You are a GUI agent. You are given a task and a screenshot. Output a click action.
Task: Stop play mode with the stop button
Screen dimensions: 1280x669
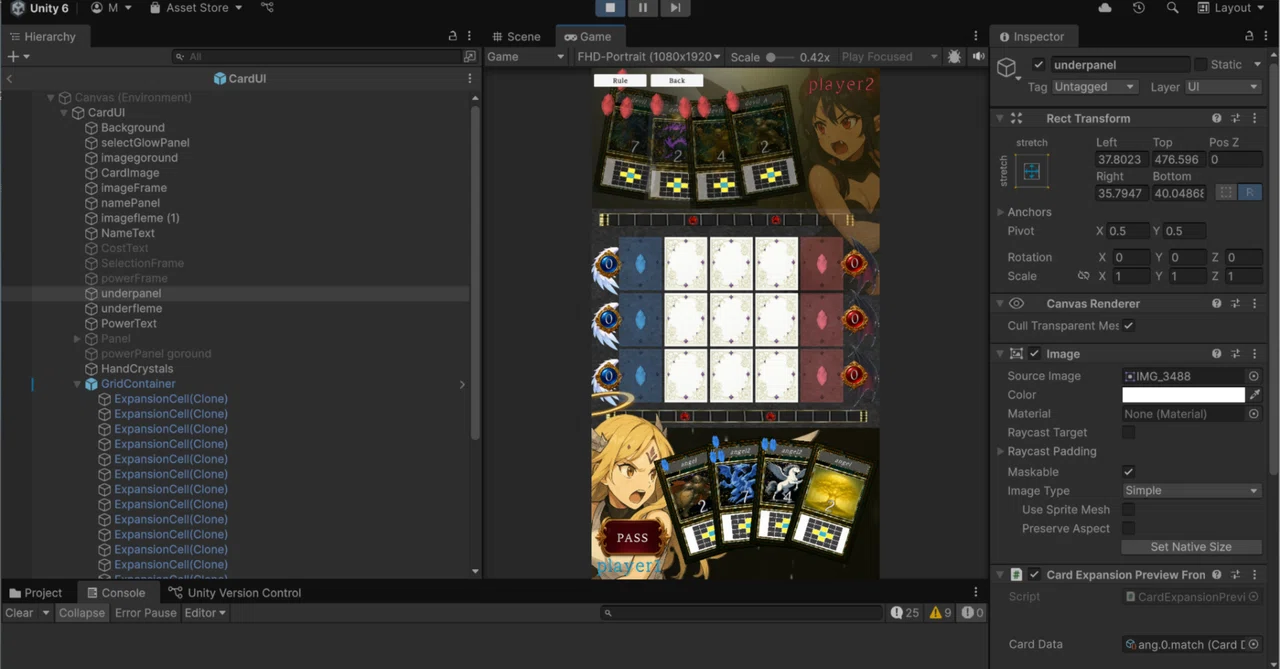click(610, 8)
